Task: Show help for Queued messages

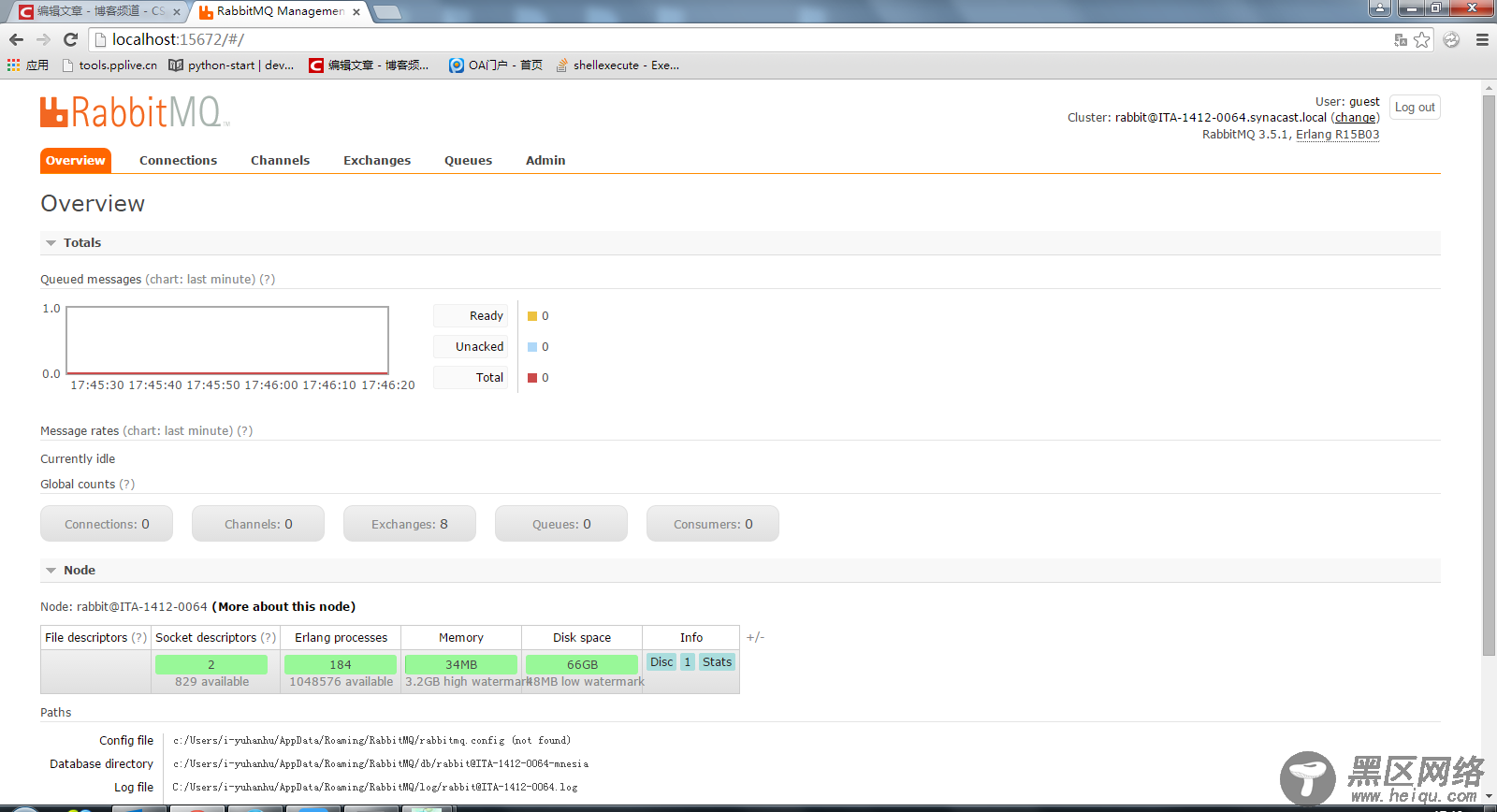Action: click(268, 279)
